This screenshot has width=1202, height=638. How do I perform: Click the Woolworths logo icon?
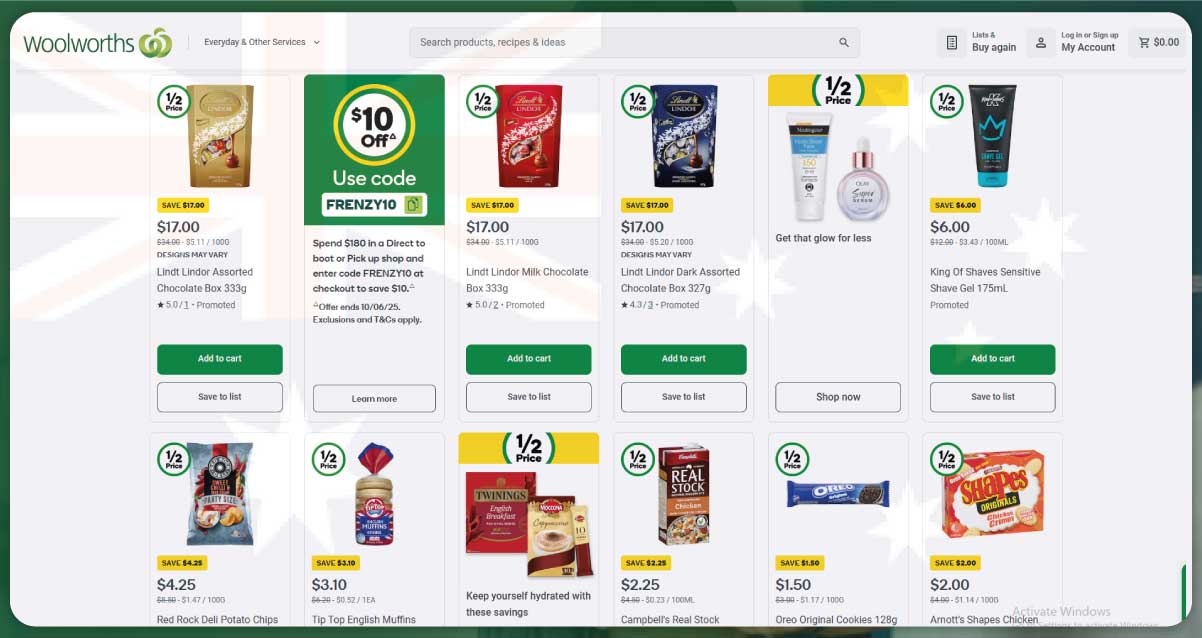(155, 43)
